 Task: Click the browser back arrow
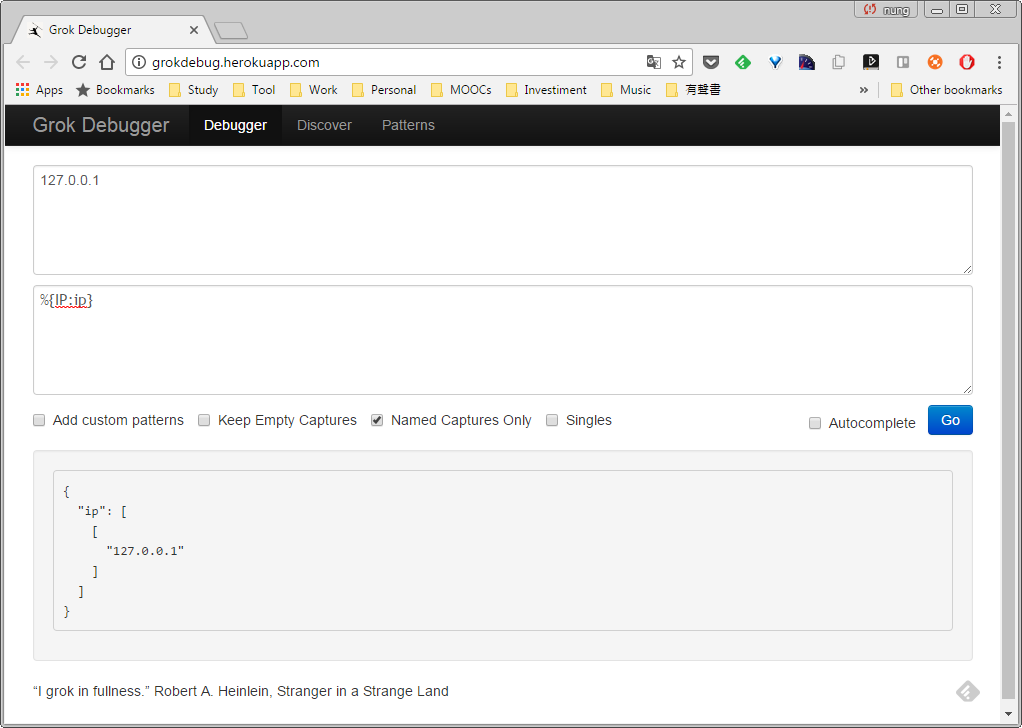coord(23,63)
